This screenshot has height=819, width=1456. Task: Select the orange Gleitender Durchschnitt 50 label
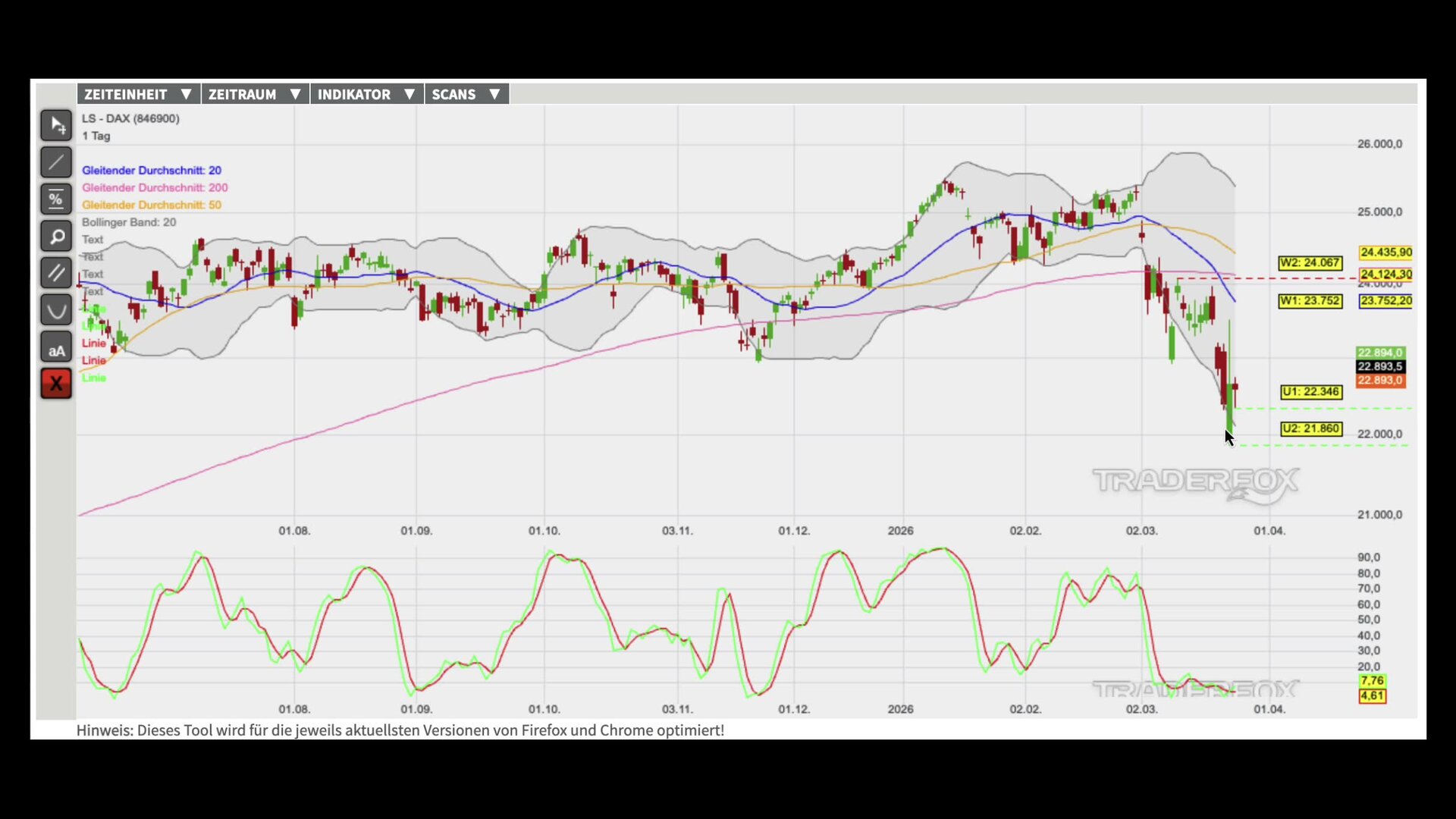coord(152,205)
